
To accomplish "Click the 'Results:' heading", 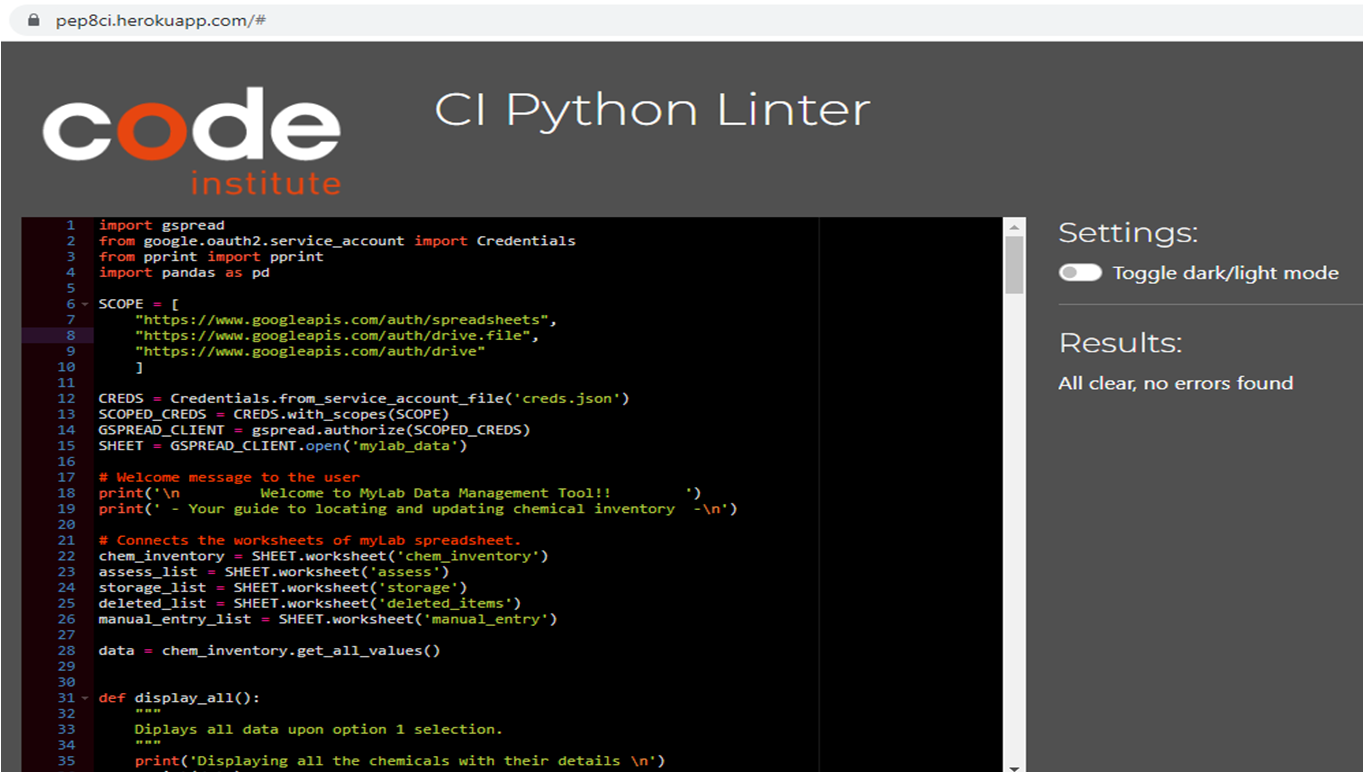I will pos(1120,343).
